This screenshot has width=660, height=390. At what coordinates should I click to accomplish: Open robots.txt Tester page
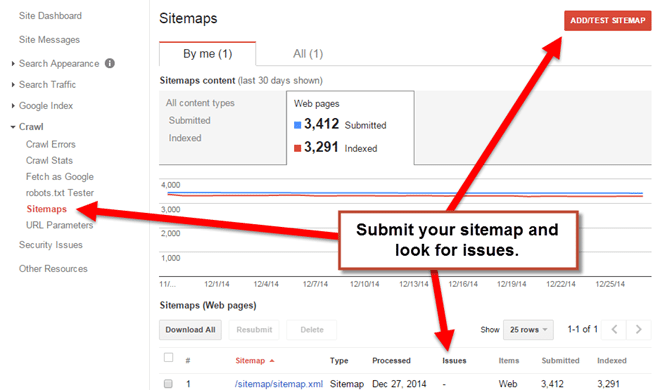coord(60,193)
